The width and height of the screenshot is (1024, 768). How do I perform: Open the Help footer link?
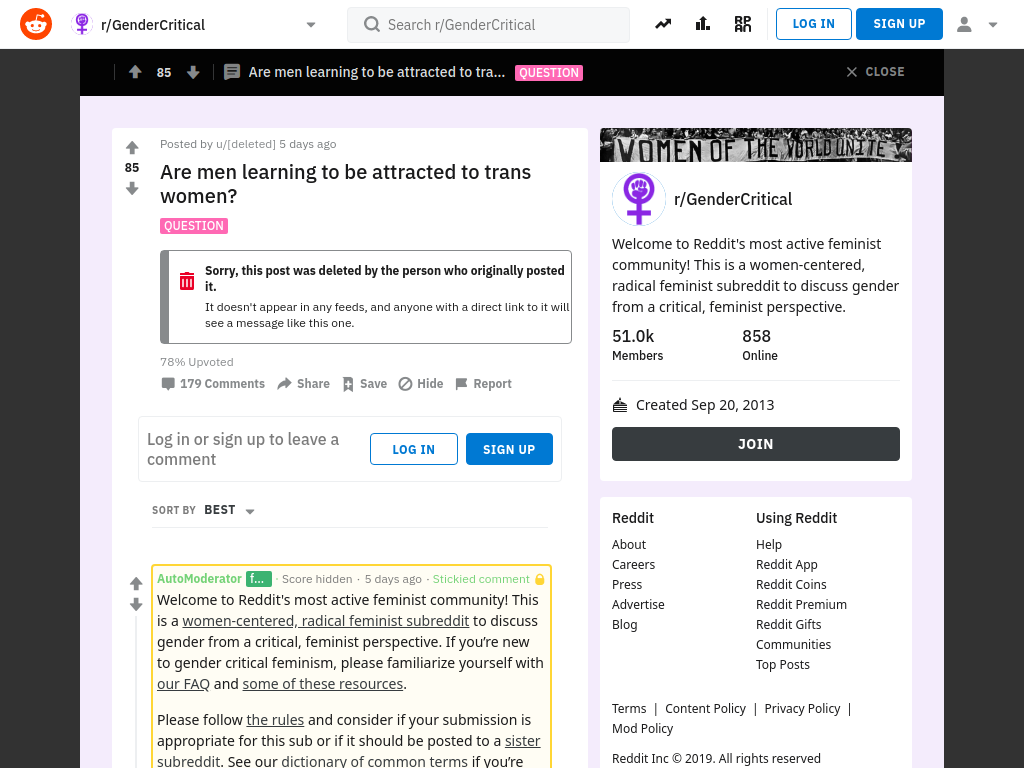[769, 545]
